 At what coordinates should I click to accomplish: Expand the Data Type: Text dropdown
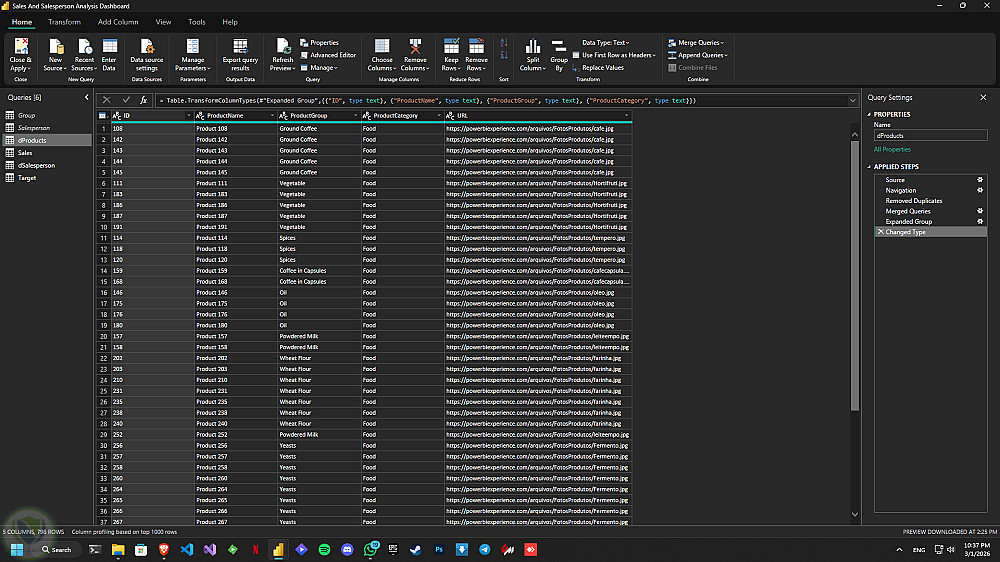pos(604,43)
